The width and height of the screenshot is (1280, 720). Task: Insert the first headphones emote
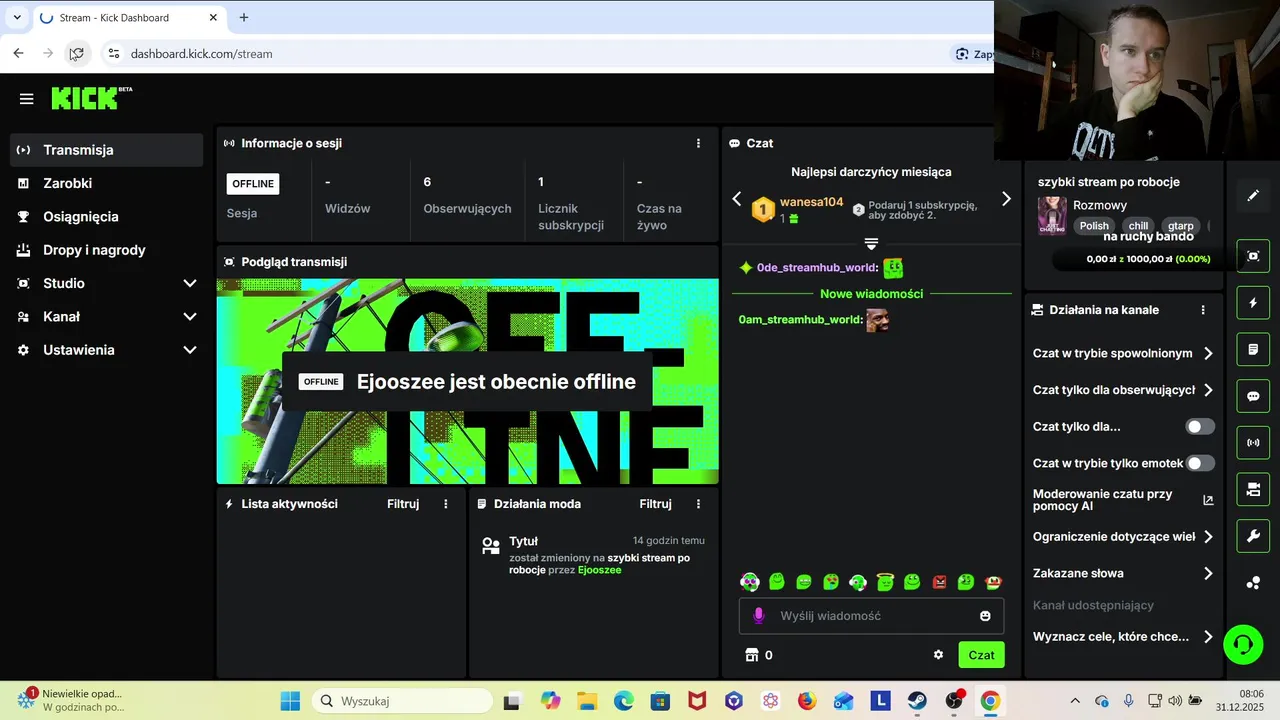click(x=750, y=582)
